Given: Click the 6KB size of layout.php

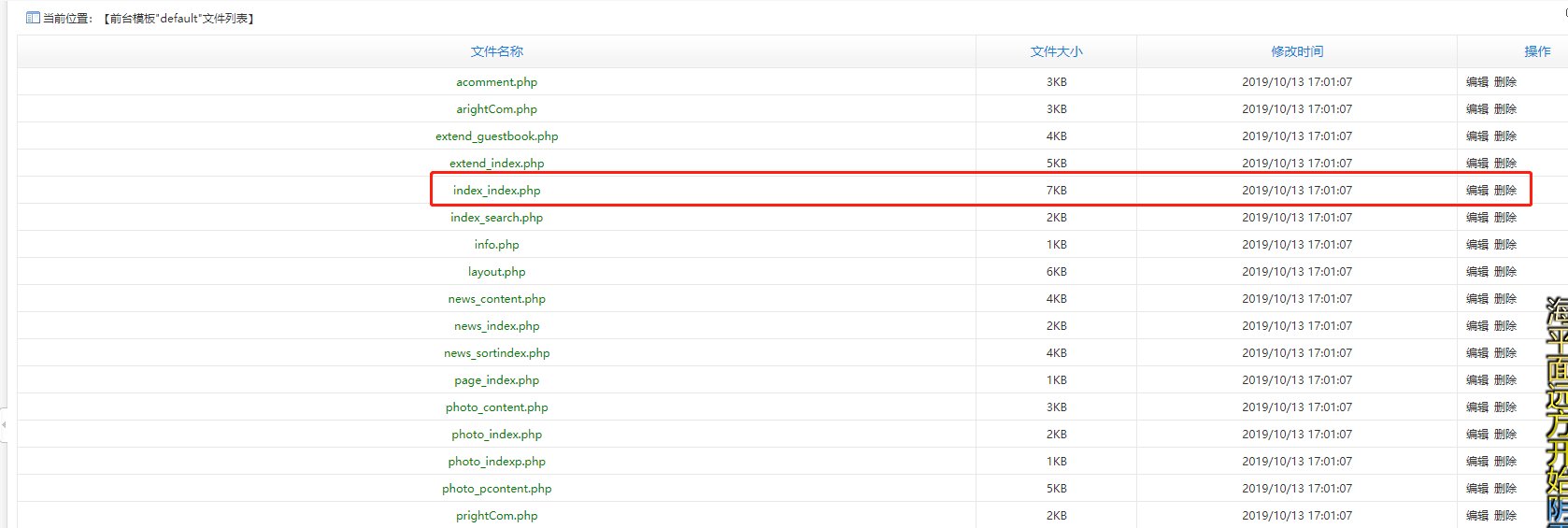Looking at the screenshot, I should tap(1056, 272).
